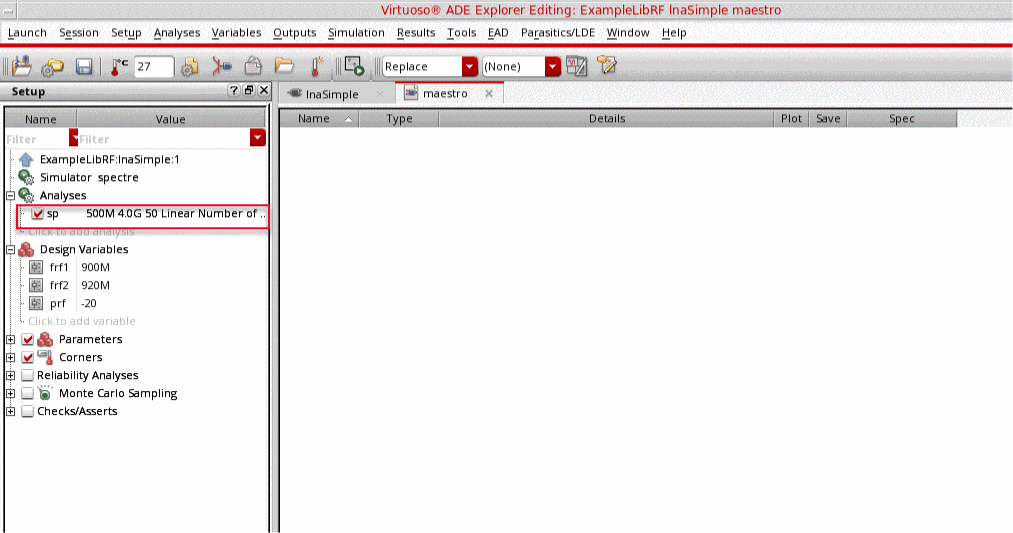
Task: Click 'Click to add variable'
Action: pos(82,321)
